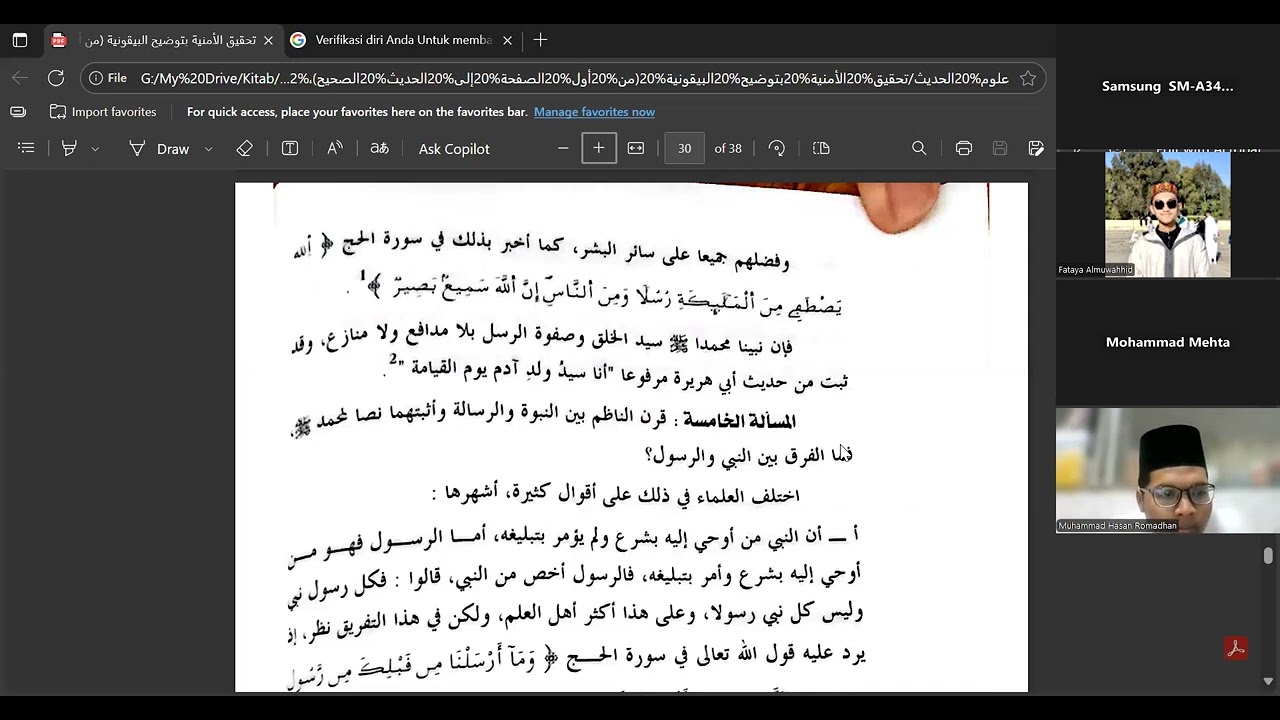This screenshot has height=720, width=1280.
Task: Select the Highlight tool
Action: click(x=69, y=148)
